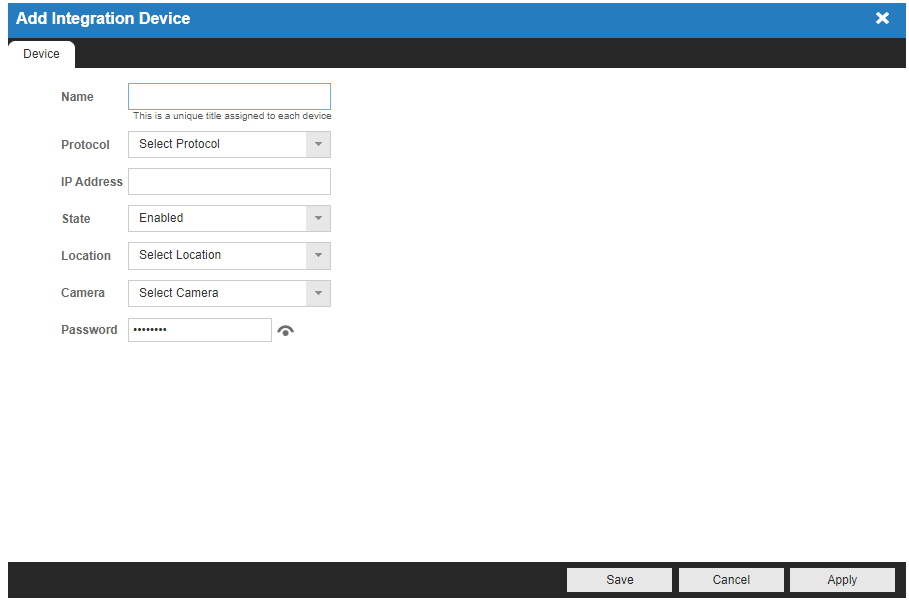This screenshot has height=606, width=909.
Task: Click the IP Address input field
Action: 228,181
